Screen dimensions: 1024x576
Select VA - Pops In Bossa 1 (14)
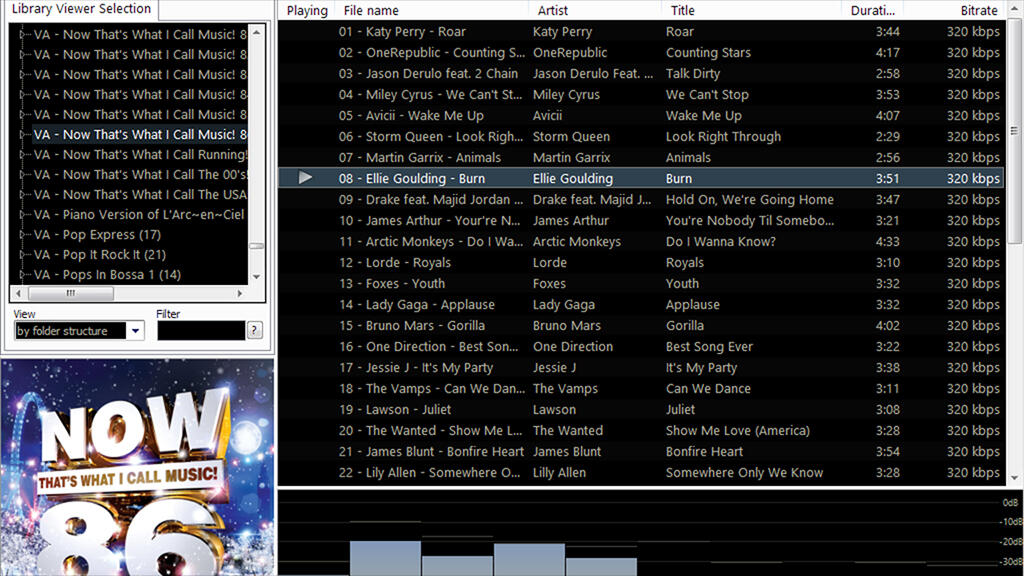click(x=107, y=275)
